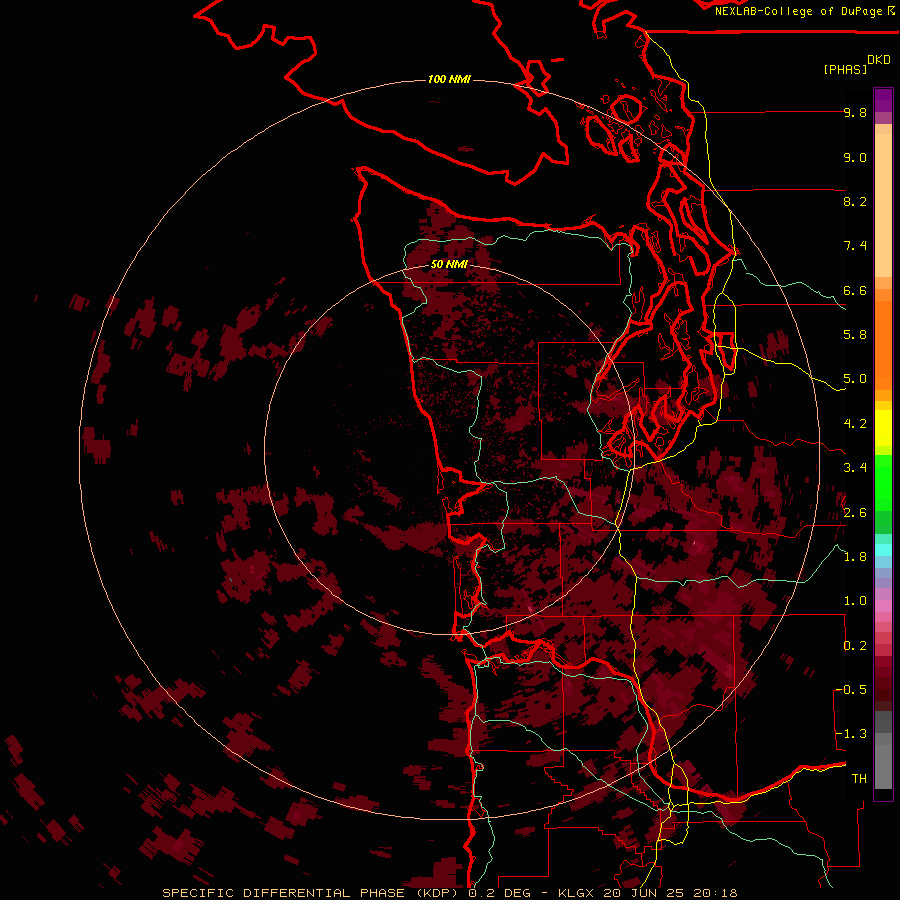The width and height of the screenshot is (900, 900).
Task: Click the "2.6" legend value
Action: point(855,513)
